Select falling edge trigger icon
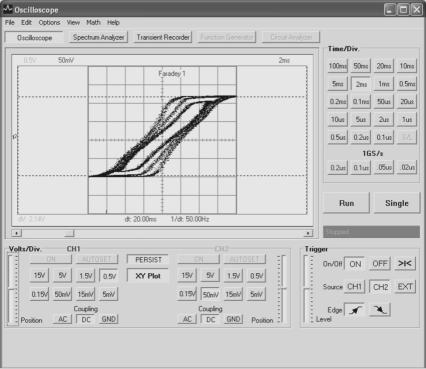 [380, 310]
